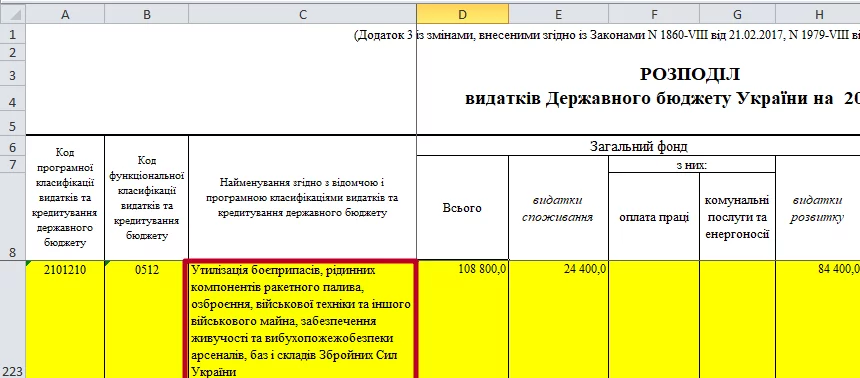Image resolution: width=860 pixels, height=378 pixels.
Task: Click the 'видатки розвитку' heading cell
Action: [818, 208]
